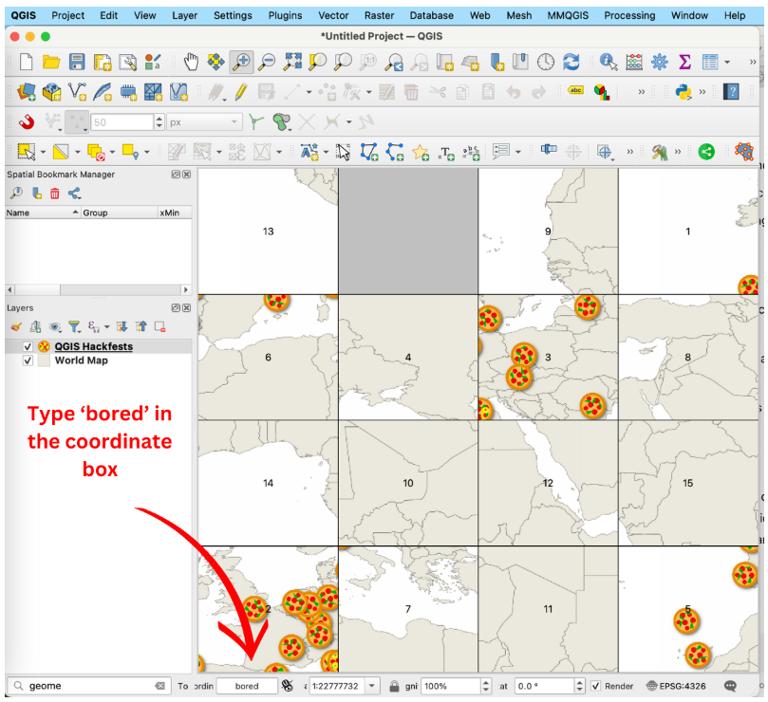Open the filter layers expression dropdown in Layers
The image size is (768, 702).
click(107, 327)
